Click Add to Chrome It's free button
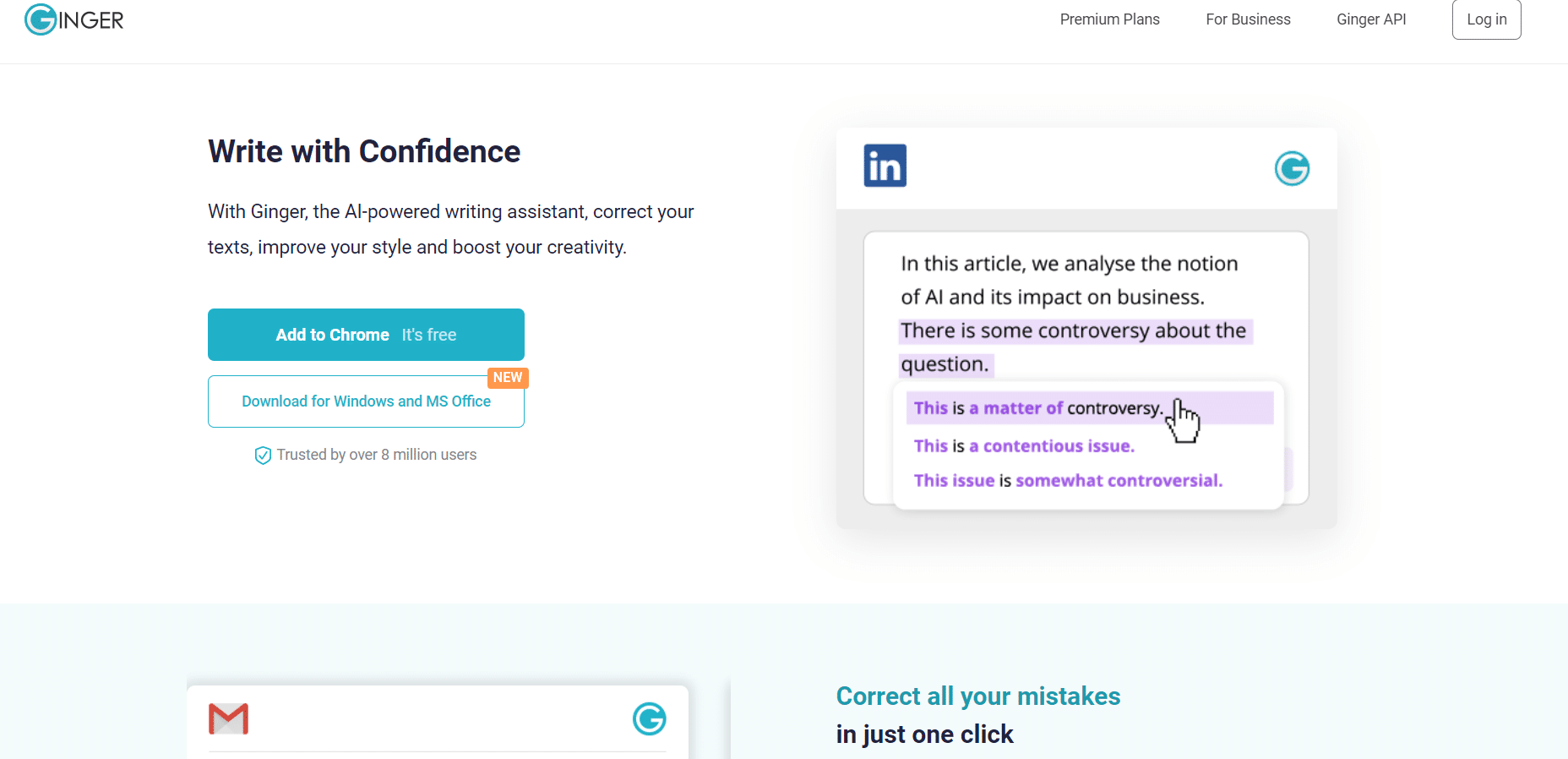 (366, 335)
